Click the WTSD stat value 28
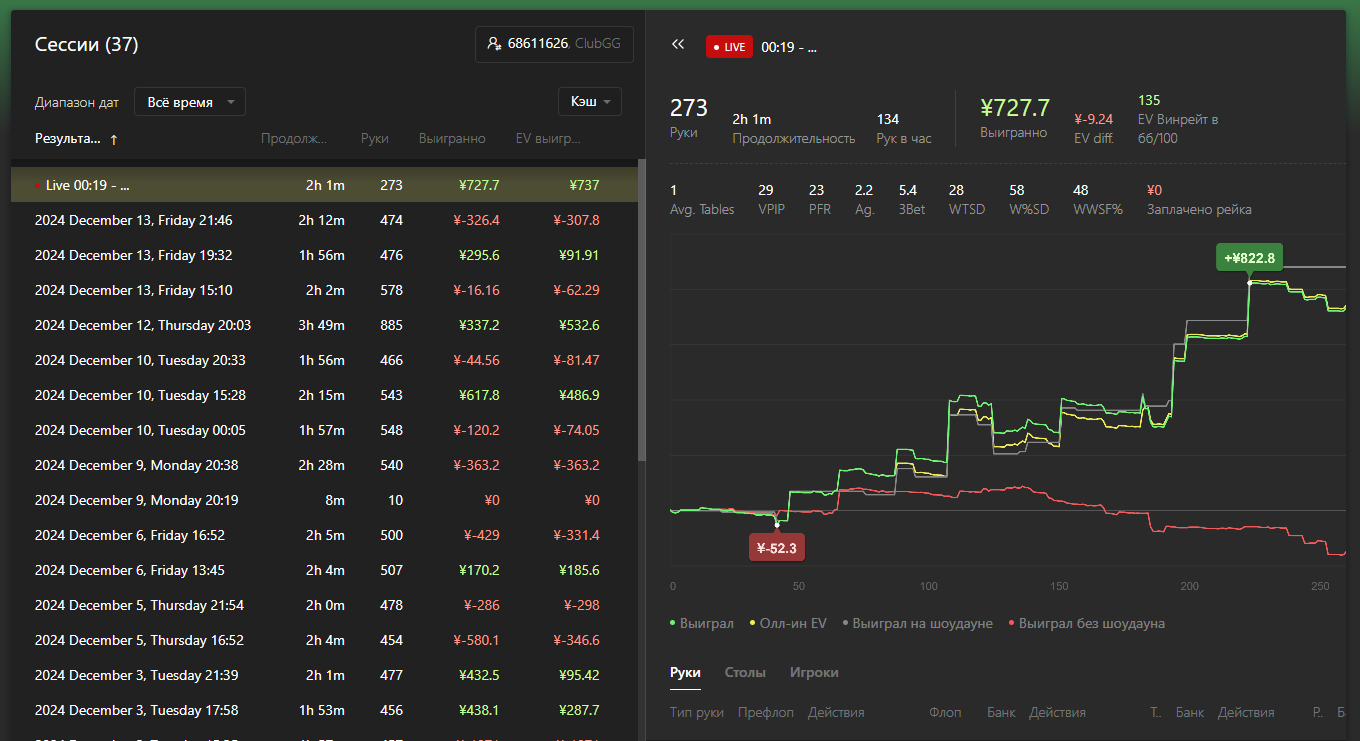Image resolution: width=1360 pixels, height=741 pixels. coord(956,190)
